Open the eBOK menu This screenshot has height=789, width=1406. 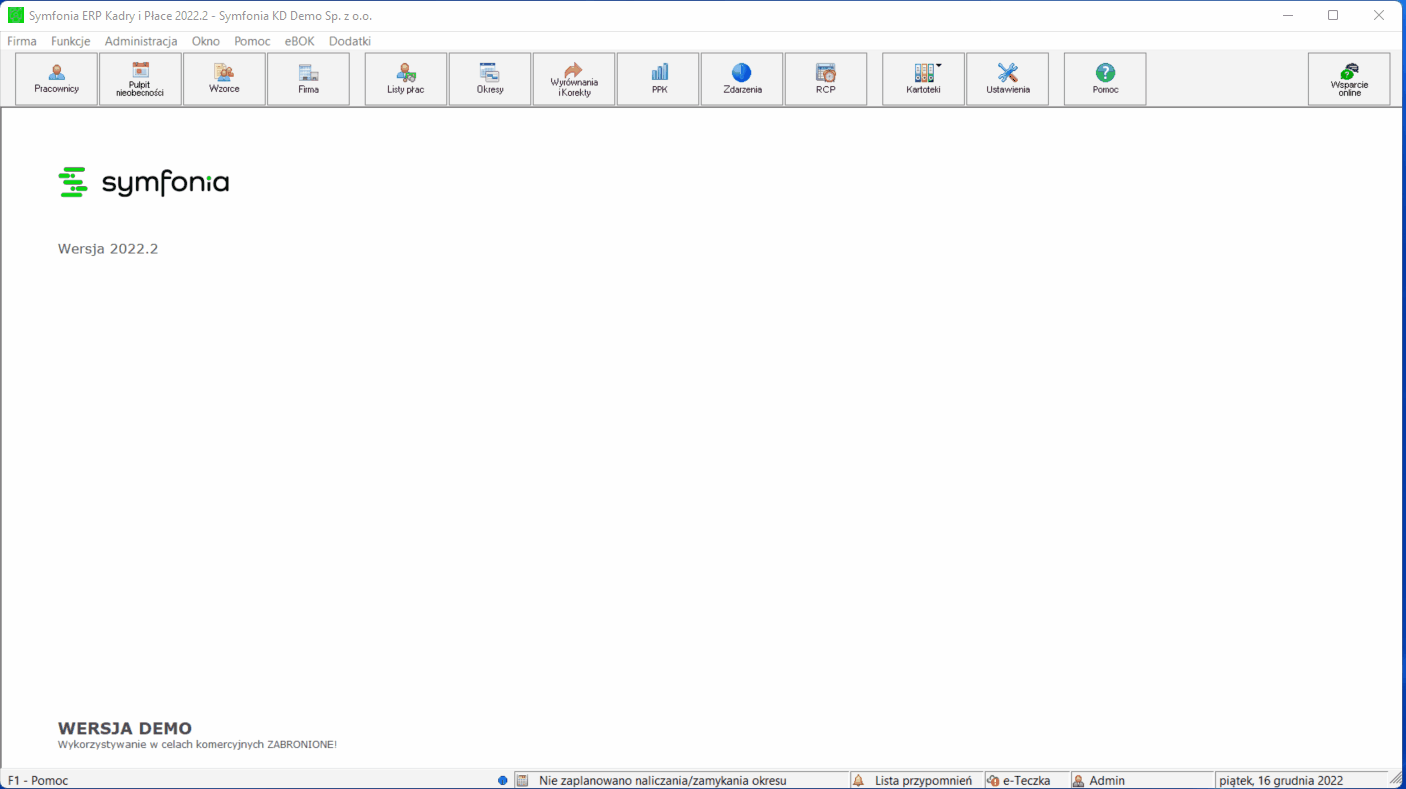tap(299, 41)
